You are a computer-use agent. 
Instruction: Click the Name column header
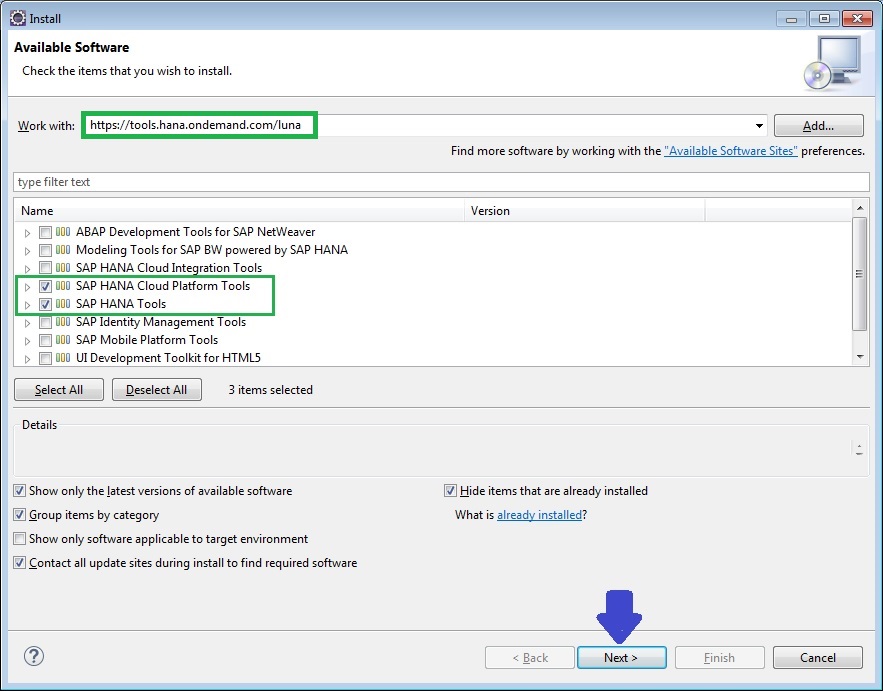pos(239,211)
